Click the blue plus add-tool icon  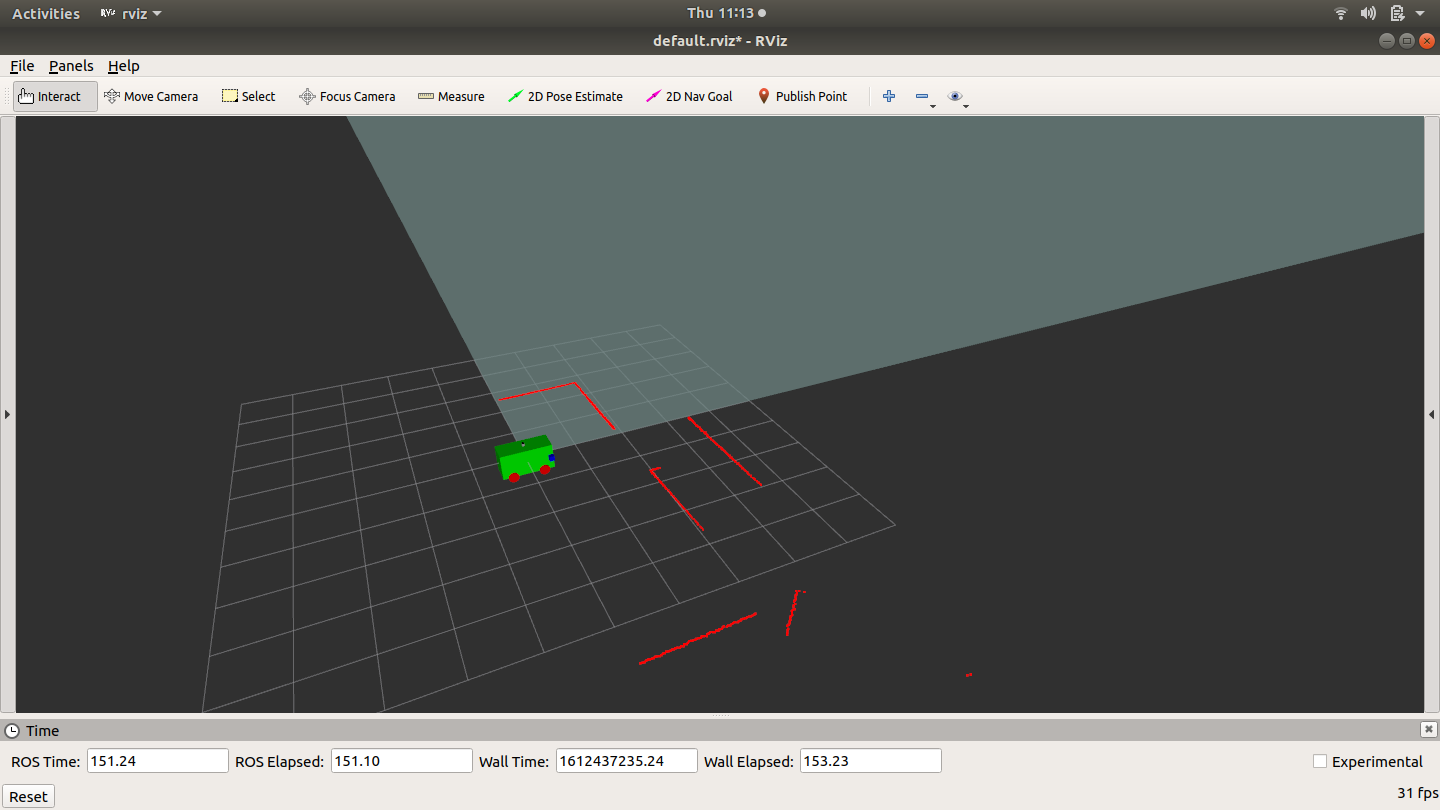click(x=889, y=96)
